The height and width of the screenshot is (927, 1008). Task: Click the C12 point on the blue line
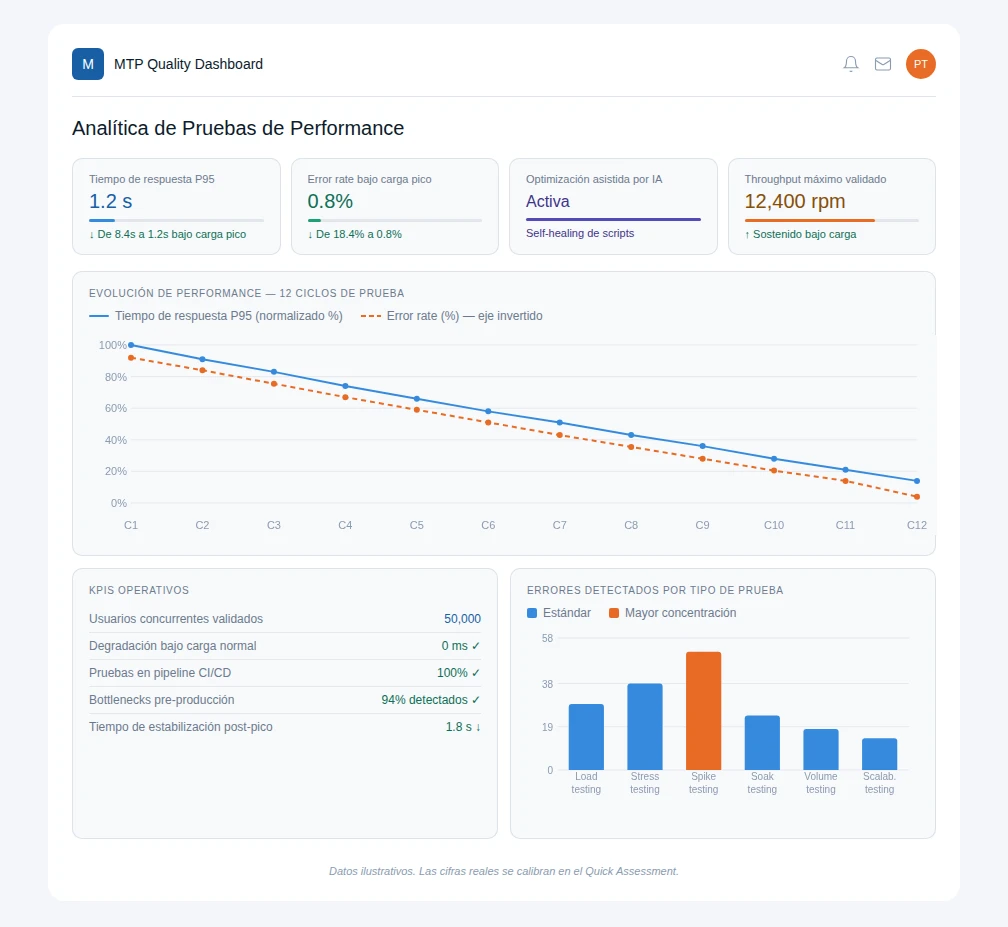pos(917,481)
